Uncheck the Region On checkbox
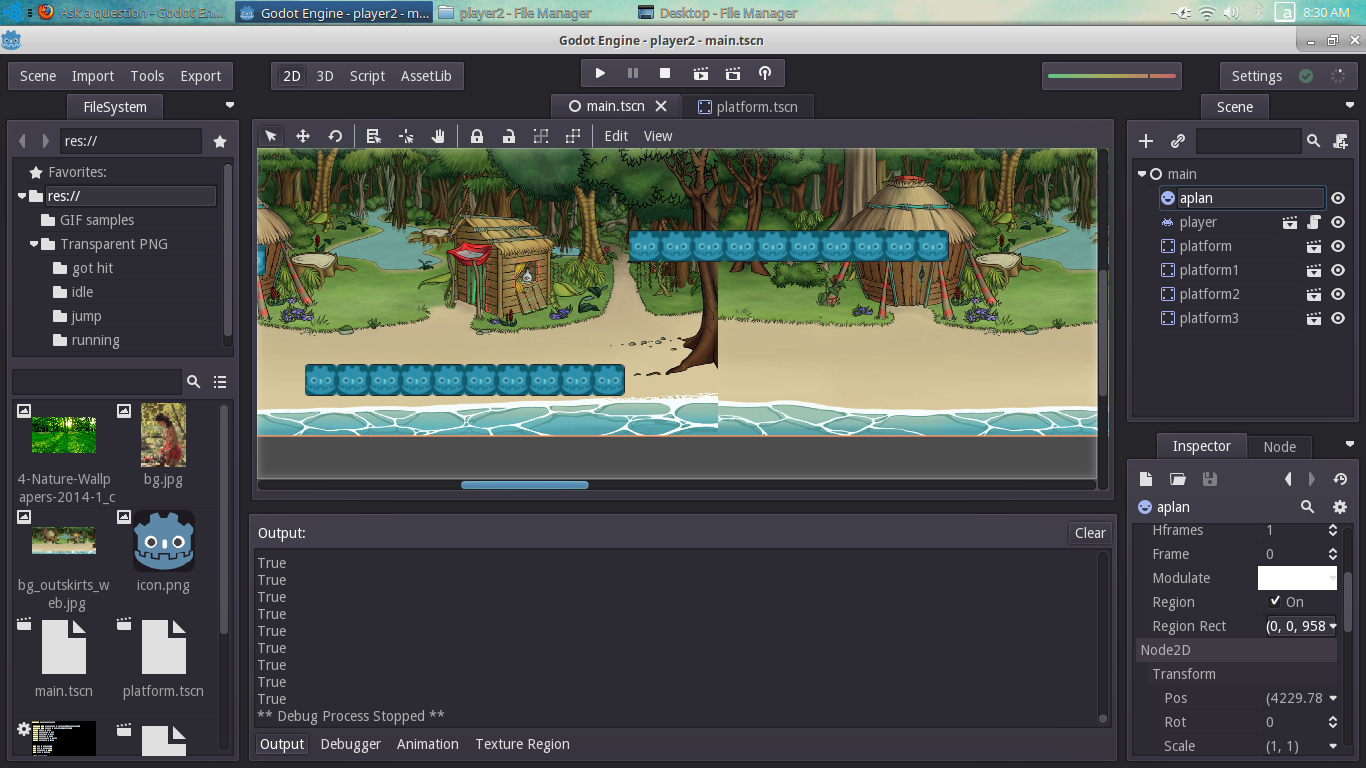Viewport: 1366px width, 768px height. [1275, 602]
